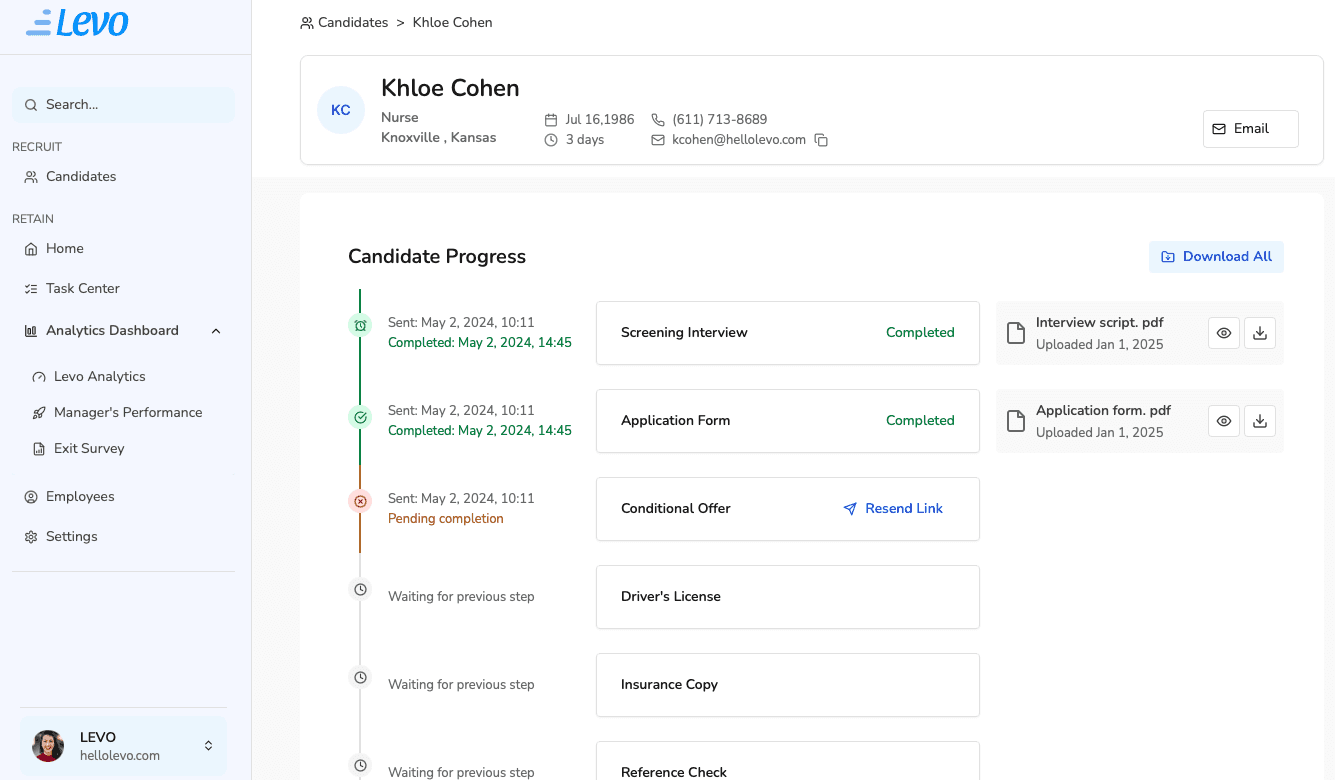Click Download All button
Viewport: 1335px width, 780px height.
point(1216,257)
